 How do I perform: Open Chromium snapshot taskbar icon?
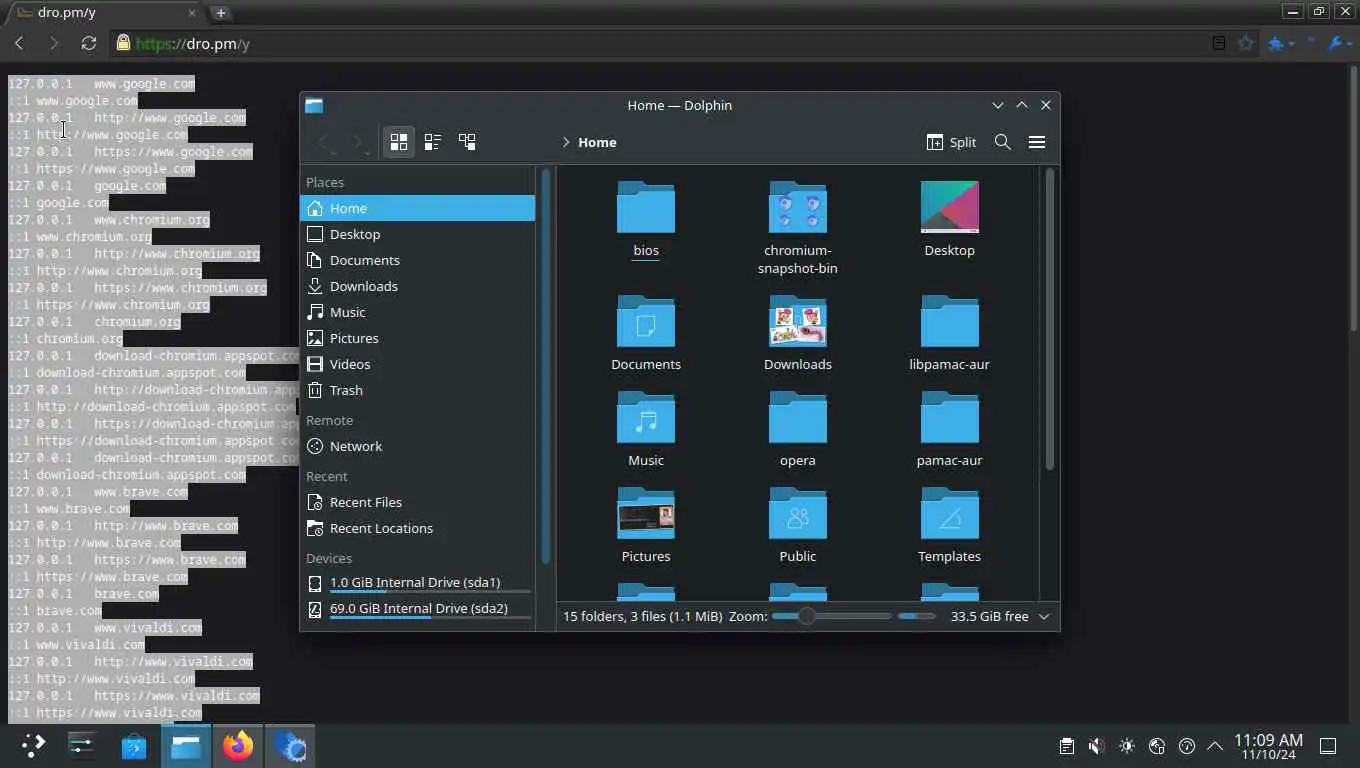pyautogui.click(x=290, y=745)
